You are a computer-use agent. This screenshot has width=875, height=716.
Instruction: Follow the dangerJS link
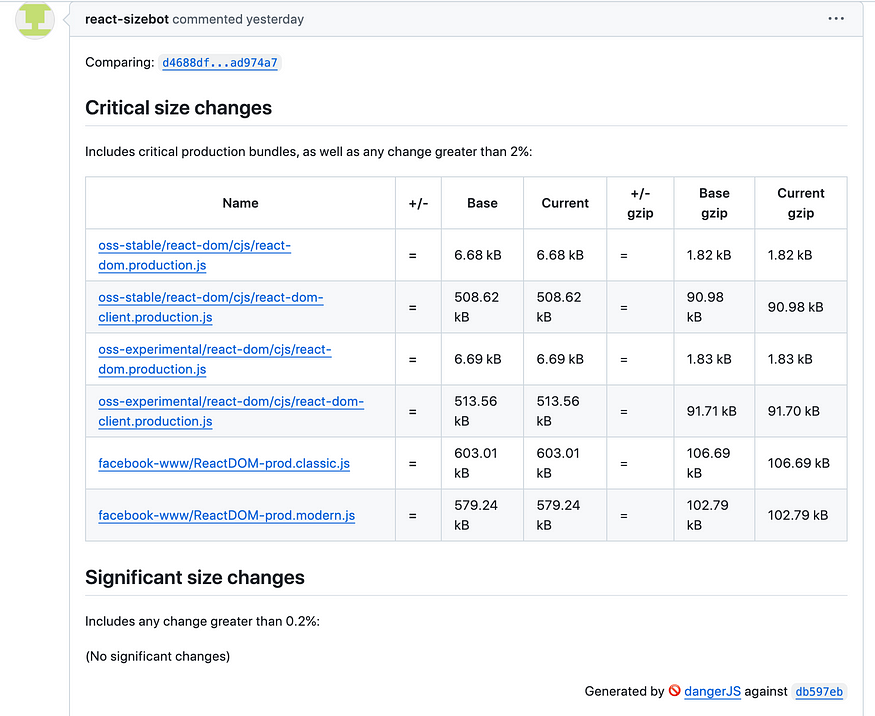[712, 691]
